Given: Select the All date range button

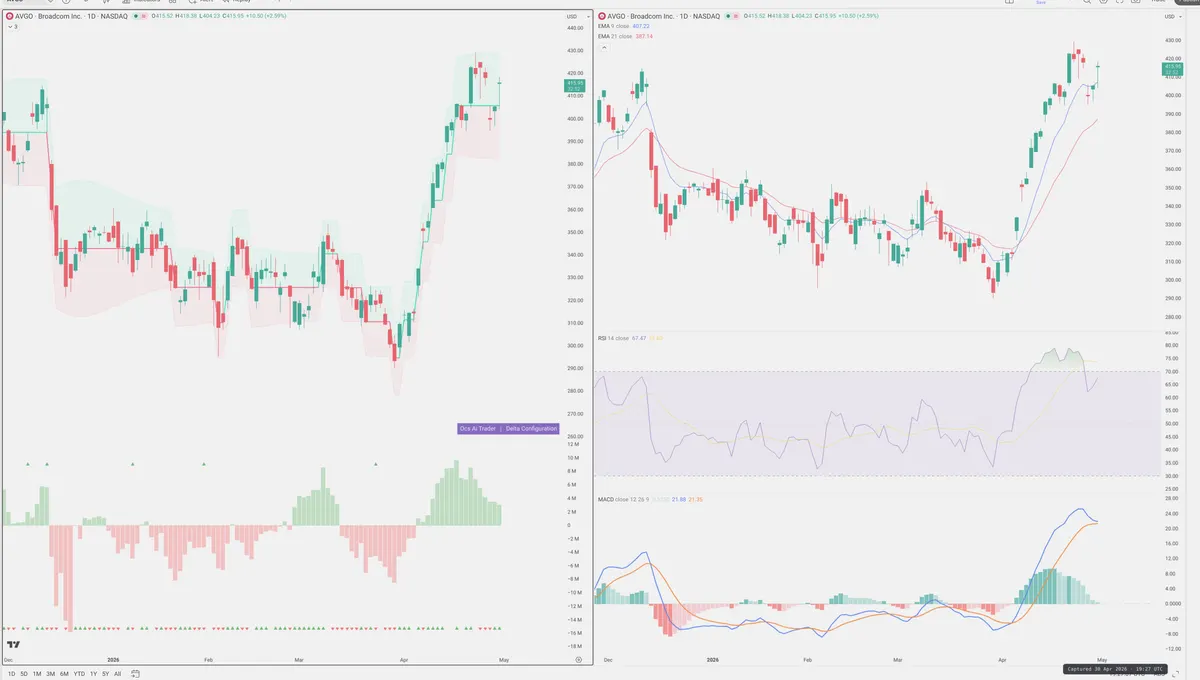Looking at the screenshot, I should tap(117, 674).
